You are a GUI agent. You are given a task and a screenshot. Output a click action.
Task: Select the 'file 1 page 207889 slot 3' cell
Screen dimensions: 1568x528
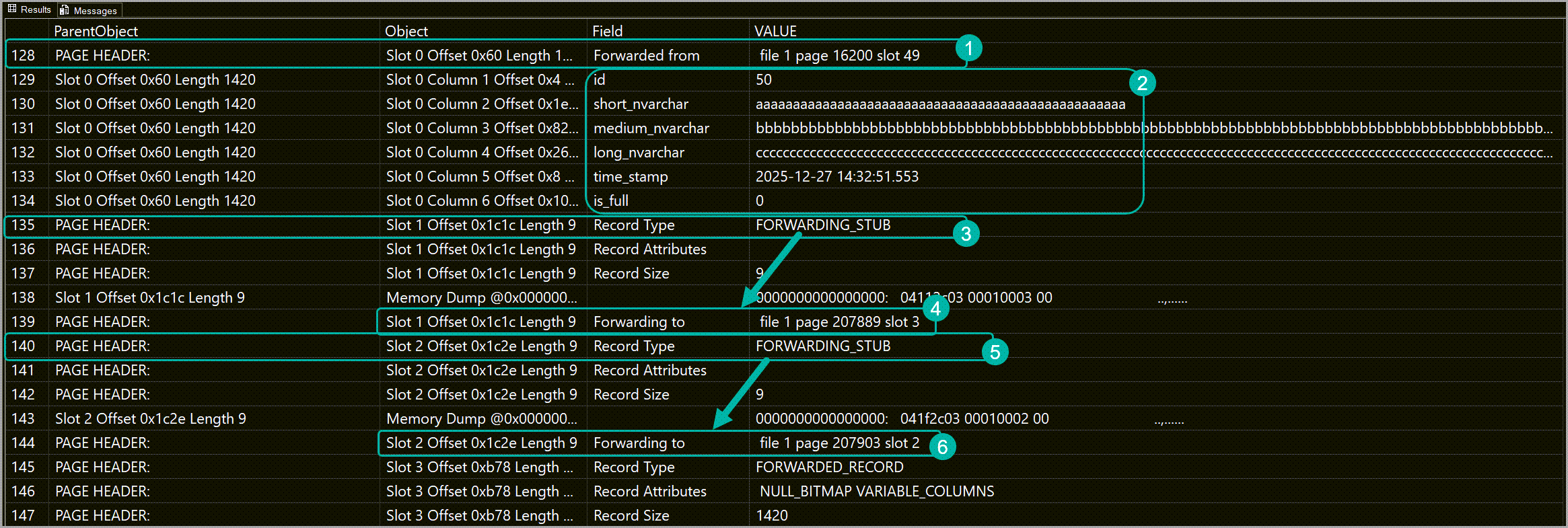[x=839, y=322]
